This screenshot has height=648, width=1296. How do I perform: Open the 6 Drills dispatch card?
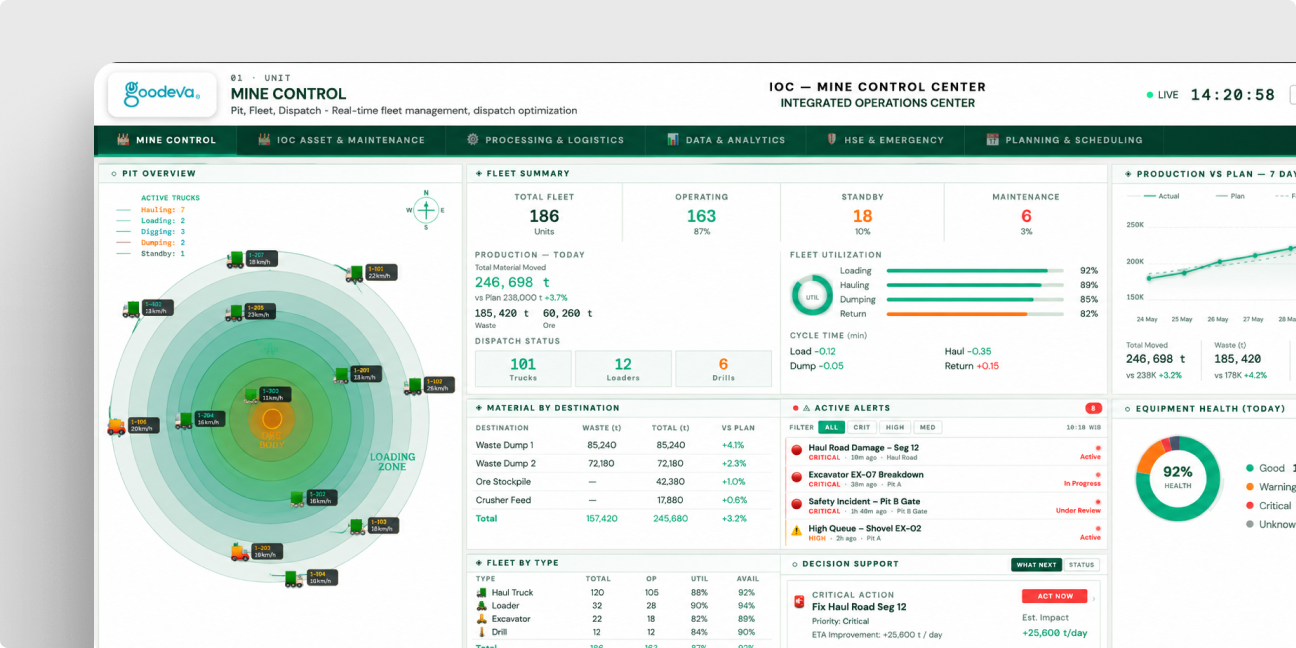click(723, 369)
